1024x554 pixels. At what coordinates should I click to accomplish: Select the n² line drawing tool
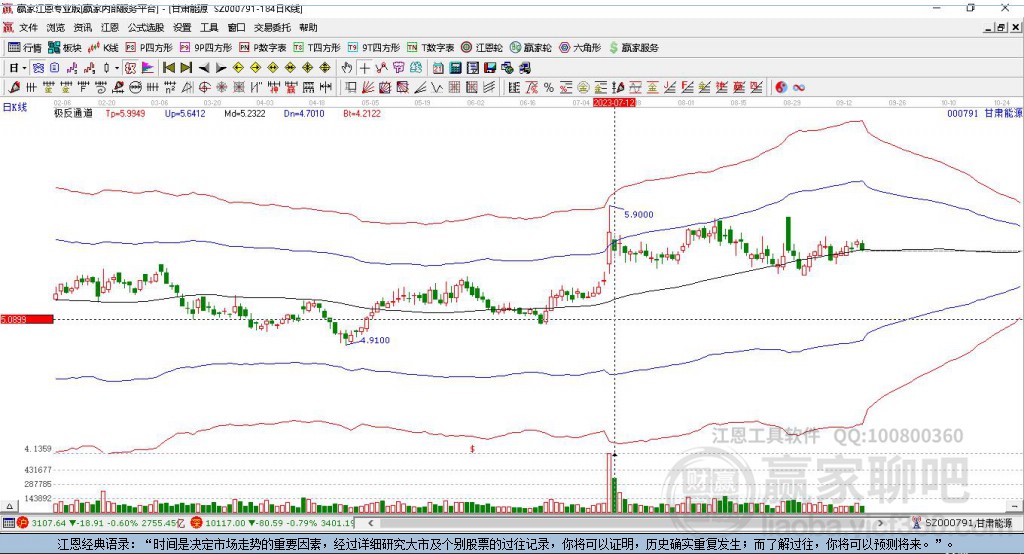point(170,88)
